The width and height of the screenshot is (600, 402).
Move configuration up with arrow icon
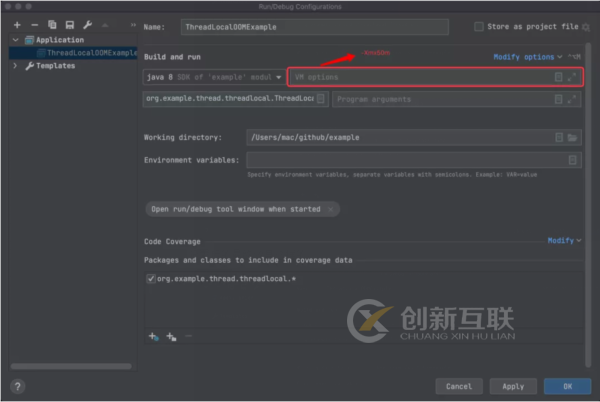click(105, 25)
